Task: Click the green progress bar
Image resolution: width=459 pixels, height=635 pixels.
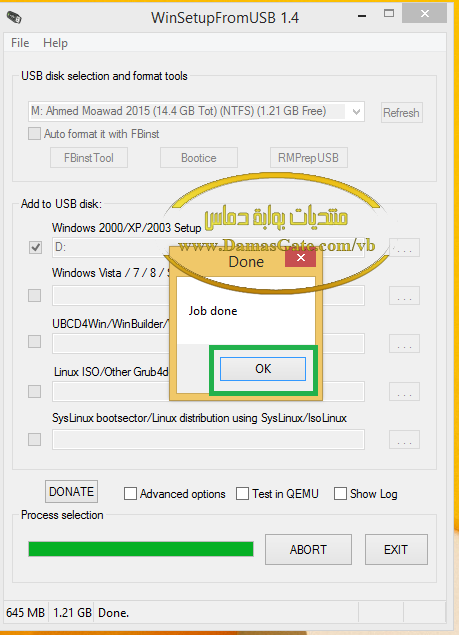Action: [x=141, y=550]
